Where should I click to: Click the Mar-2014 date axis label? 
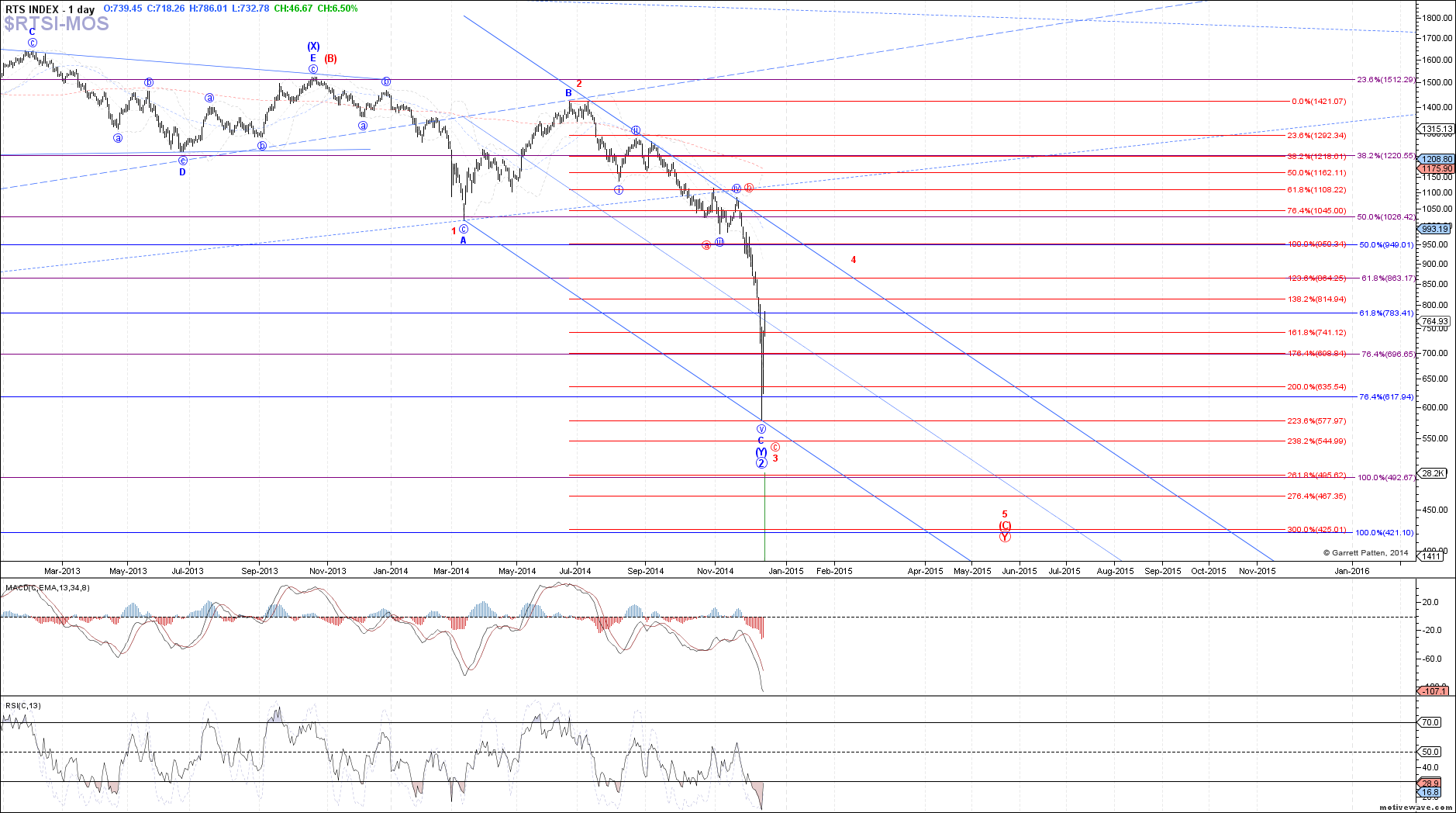pos(451,571)
